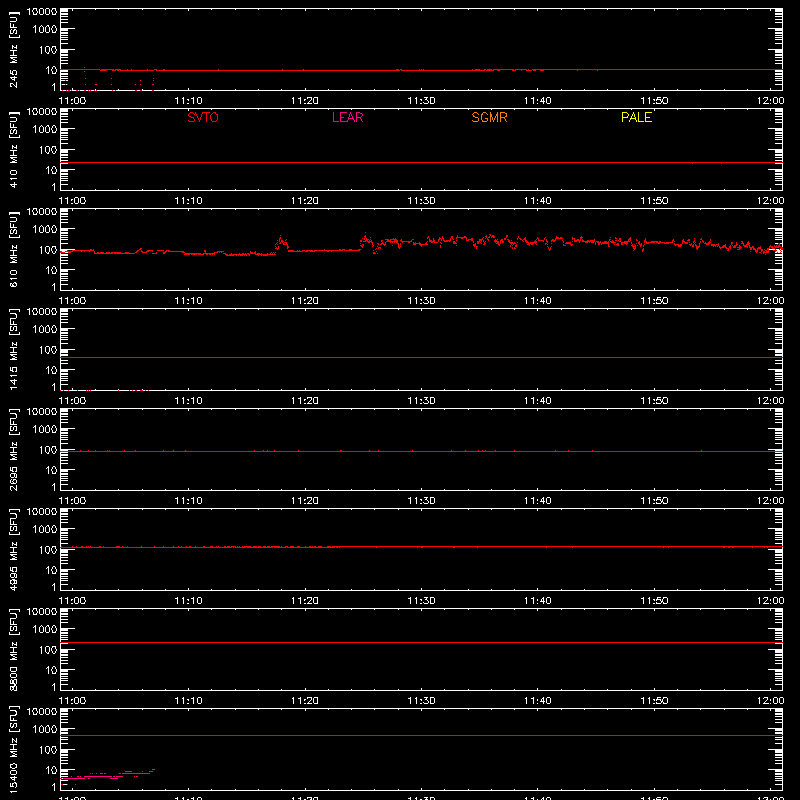
Task: Click 11:20 tick label under 410 MHz plot
Action: (305, 201)
